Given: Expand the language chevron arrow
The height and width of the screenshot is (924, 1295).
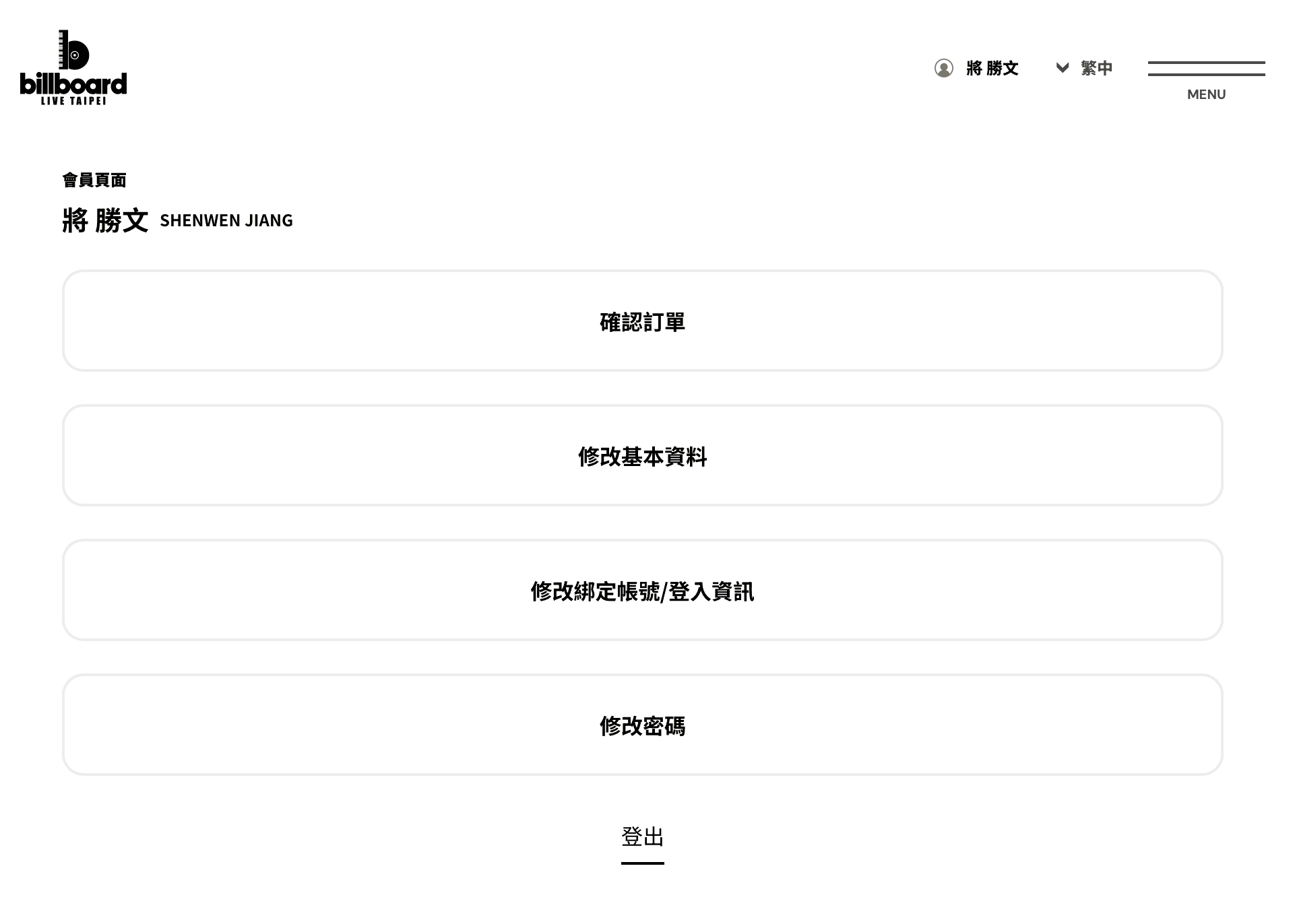Looking at the screenshot, I should pos(1062,67).
